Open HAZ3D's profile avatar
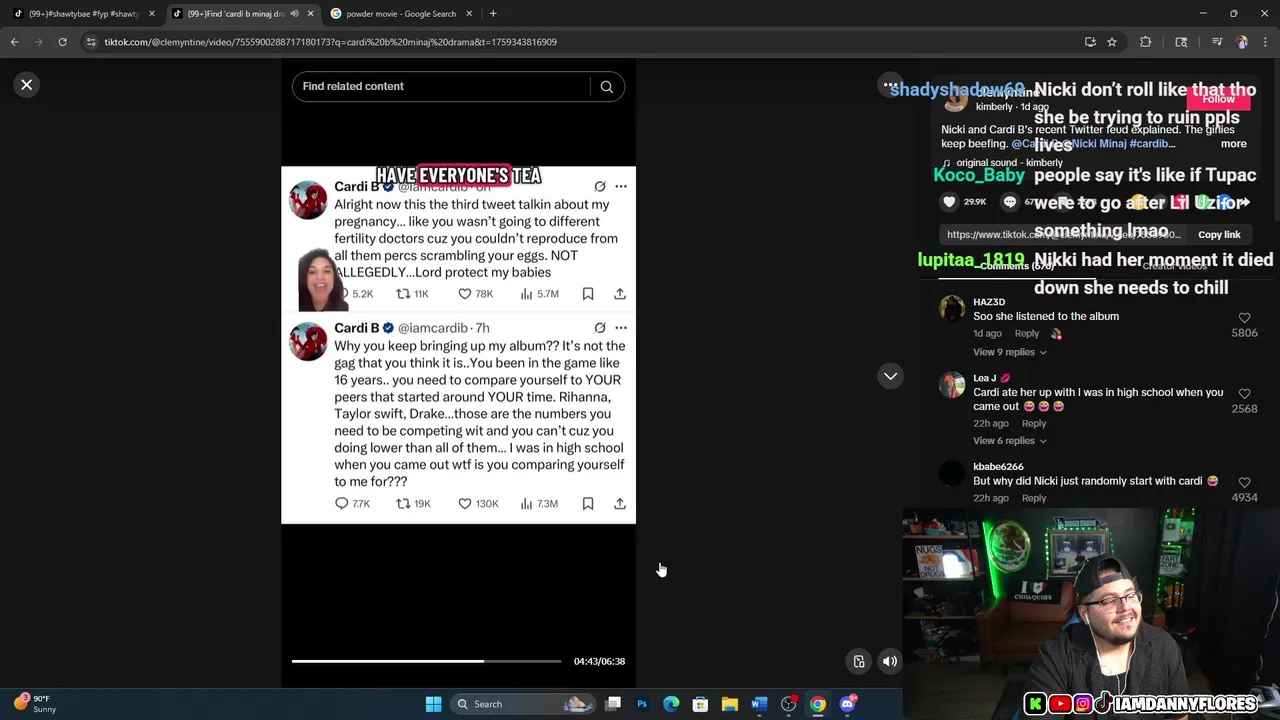Image resolution: width=1280 pixels, height=720 pixels. click(952, 308)
